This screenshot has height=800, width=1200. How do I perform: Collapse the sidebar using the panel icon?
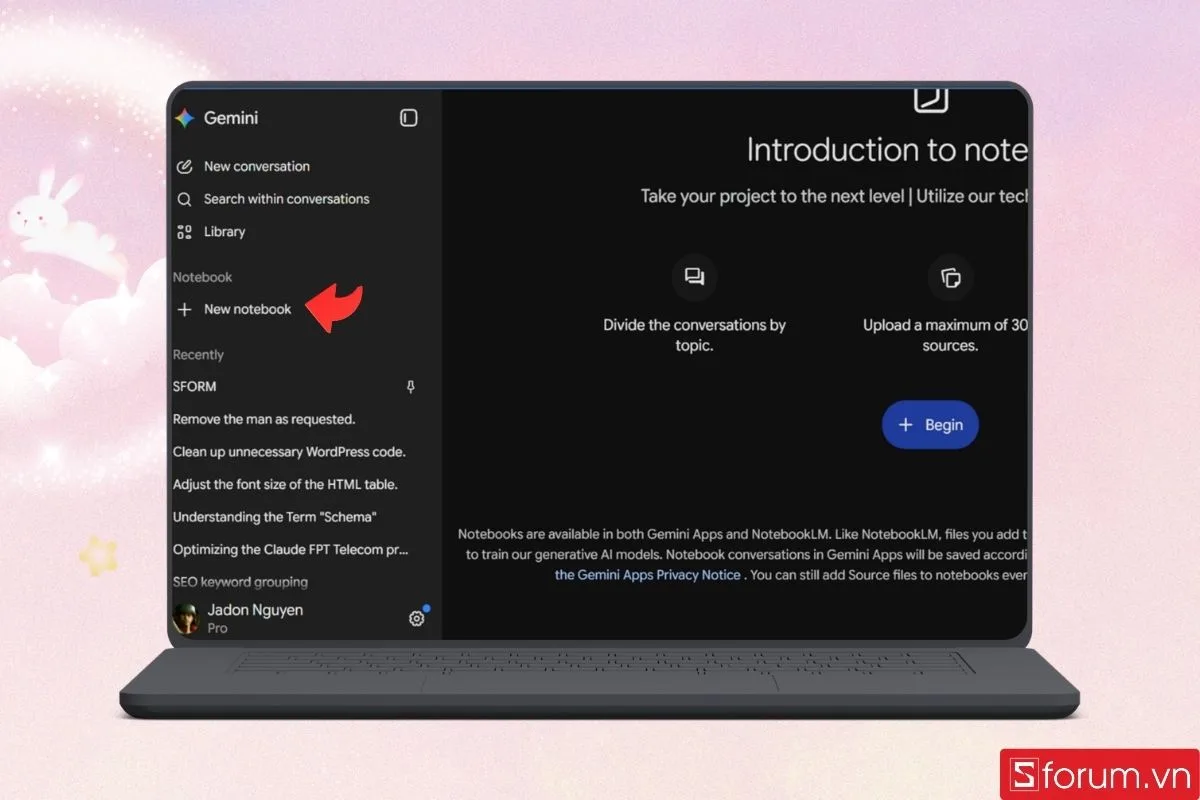point(408,118)
